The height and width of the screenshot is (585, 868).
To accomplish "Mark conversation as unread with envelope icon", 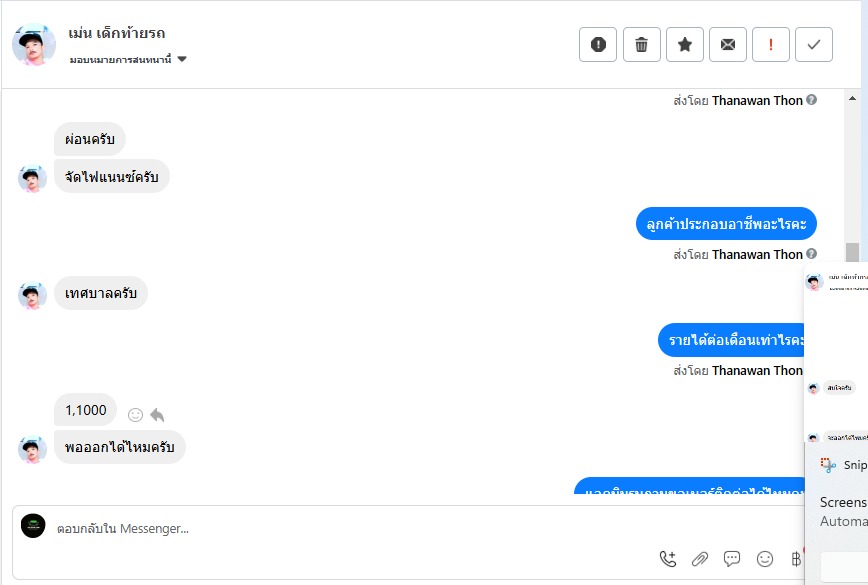I will tap(728, 44).
